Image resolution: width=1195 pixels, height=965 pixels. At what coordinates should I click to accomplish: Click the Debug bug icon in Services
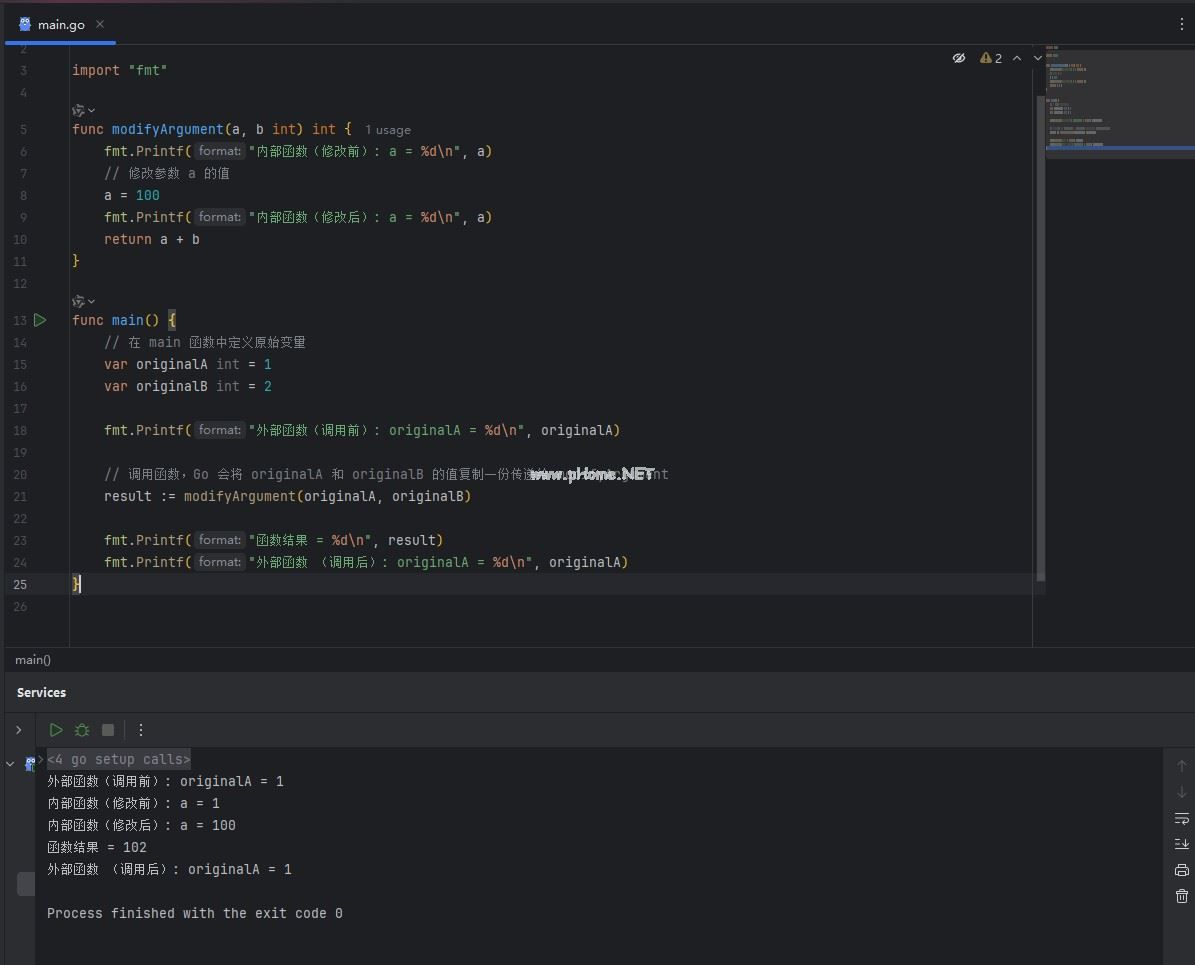click(x=82, y=730)
